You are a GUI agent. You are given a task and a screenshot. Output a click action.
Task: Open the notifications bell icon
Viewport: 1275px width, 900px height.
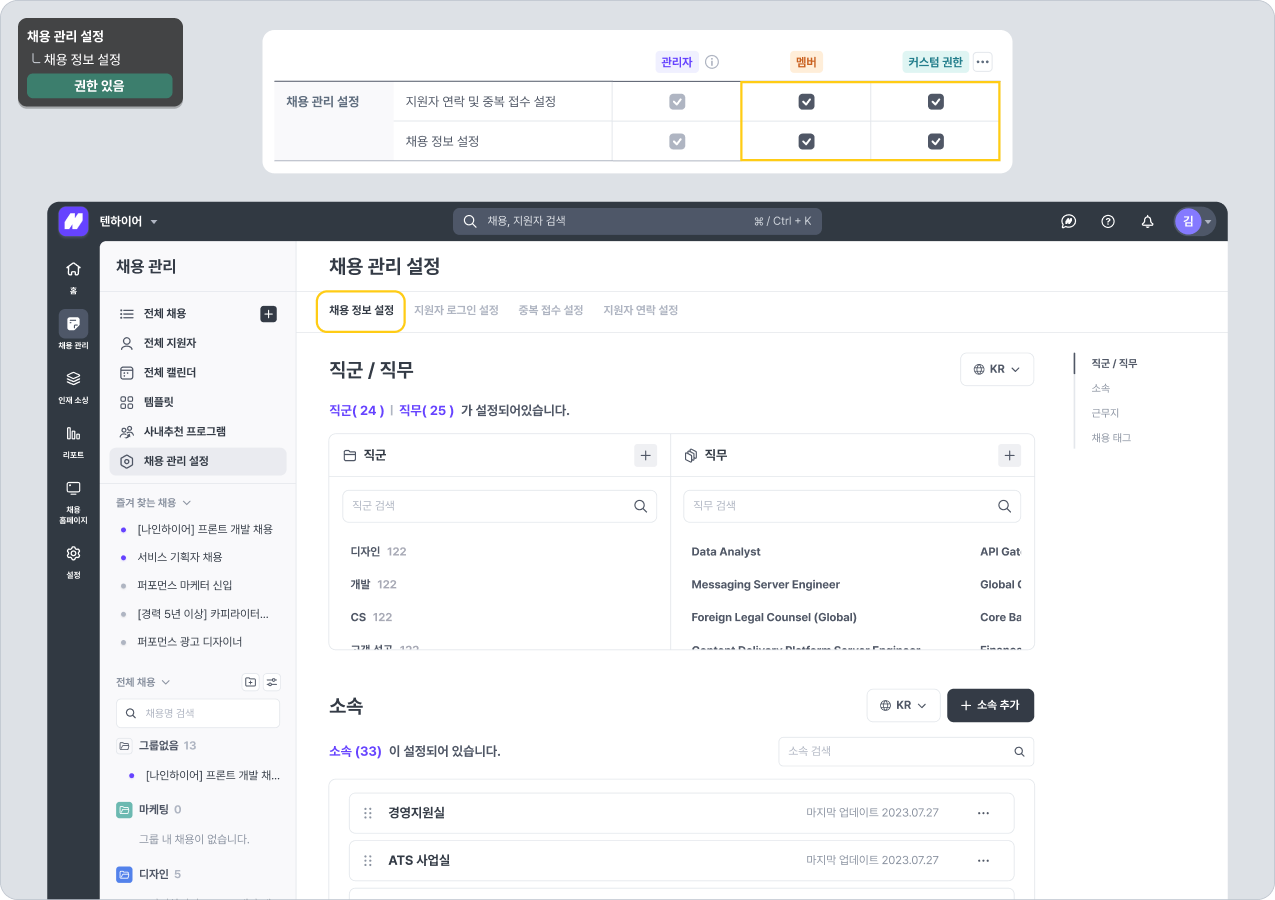click(1148, 221)
